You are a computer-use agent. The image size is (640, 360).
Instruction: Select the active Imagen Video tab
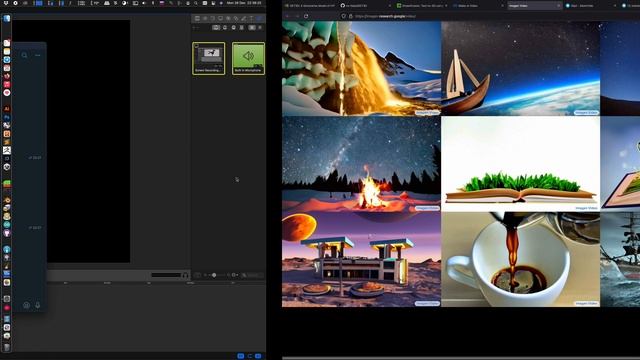(x=534, y=6)
